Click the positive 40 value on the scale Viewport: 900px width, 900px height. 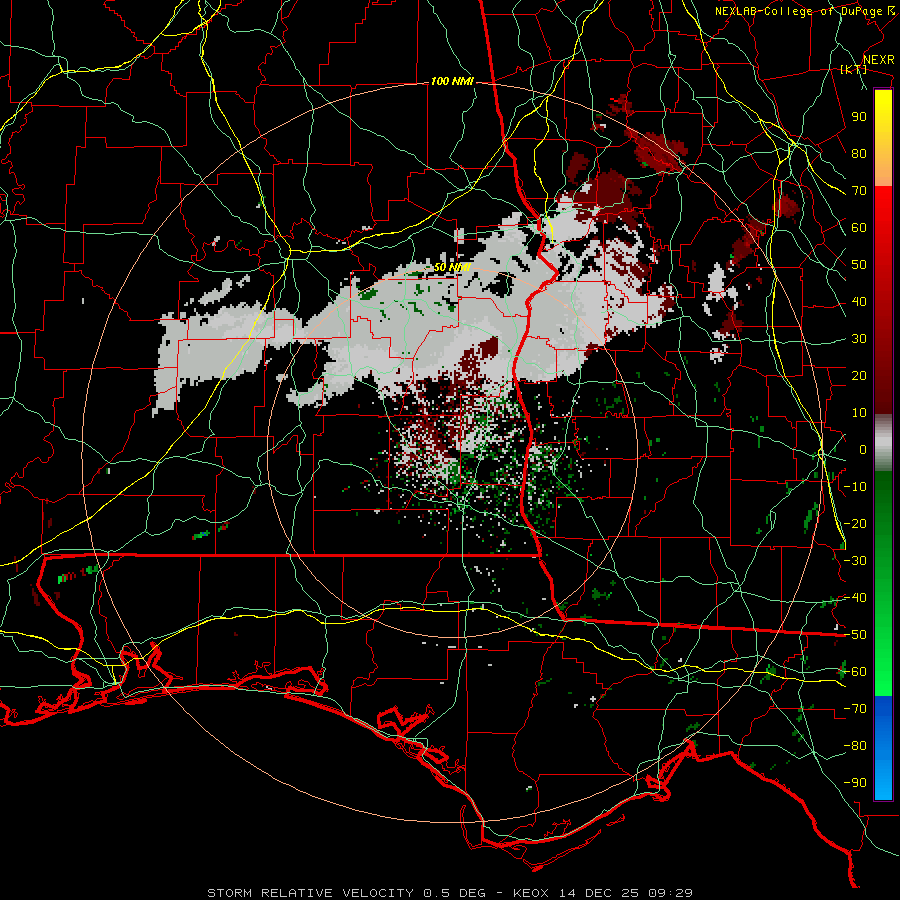point(859,301)
